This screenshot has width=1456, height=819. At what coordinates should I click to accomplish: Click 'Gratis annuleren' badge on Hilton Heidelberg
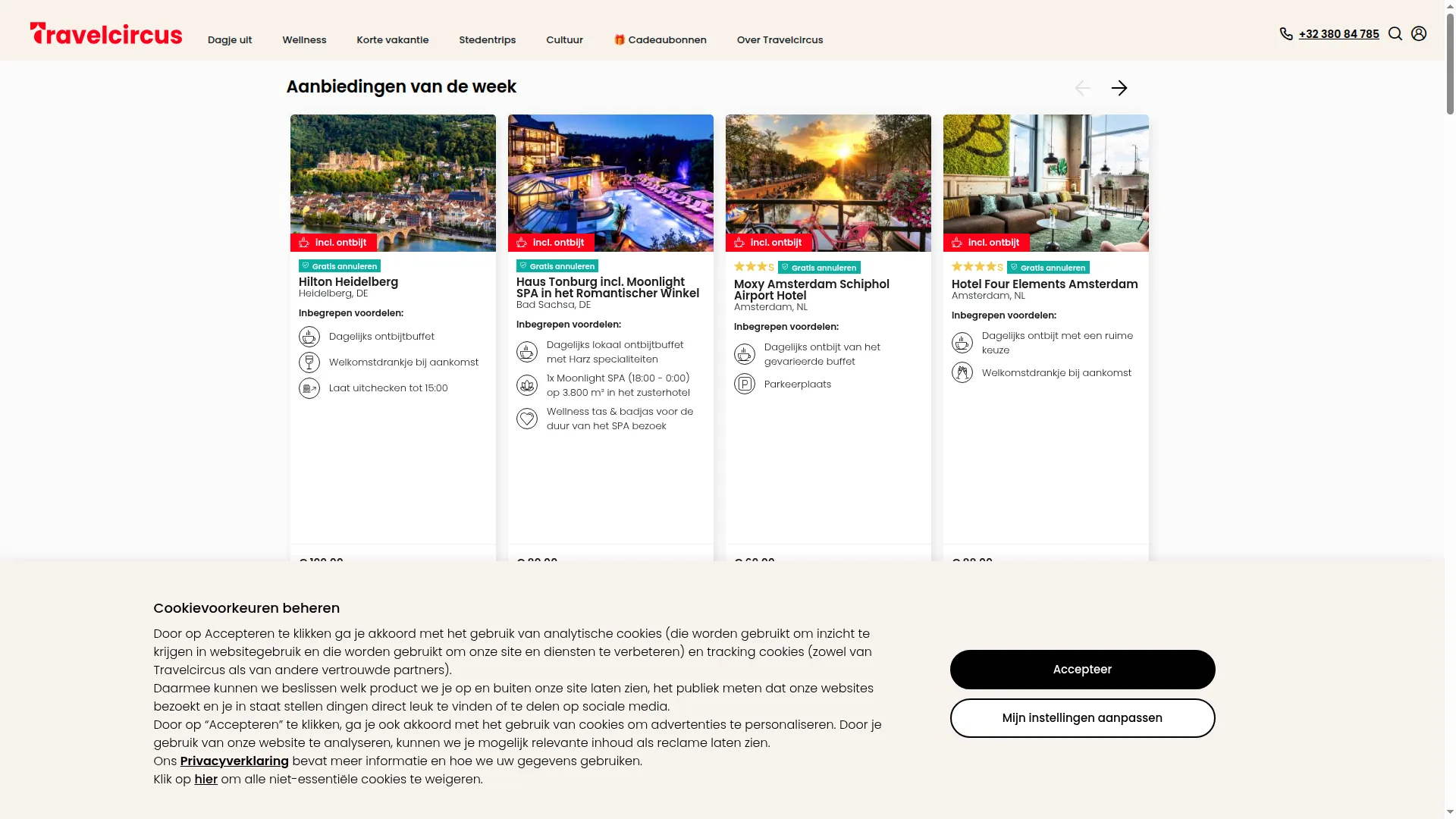click(340, 266)
